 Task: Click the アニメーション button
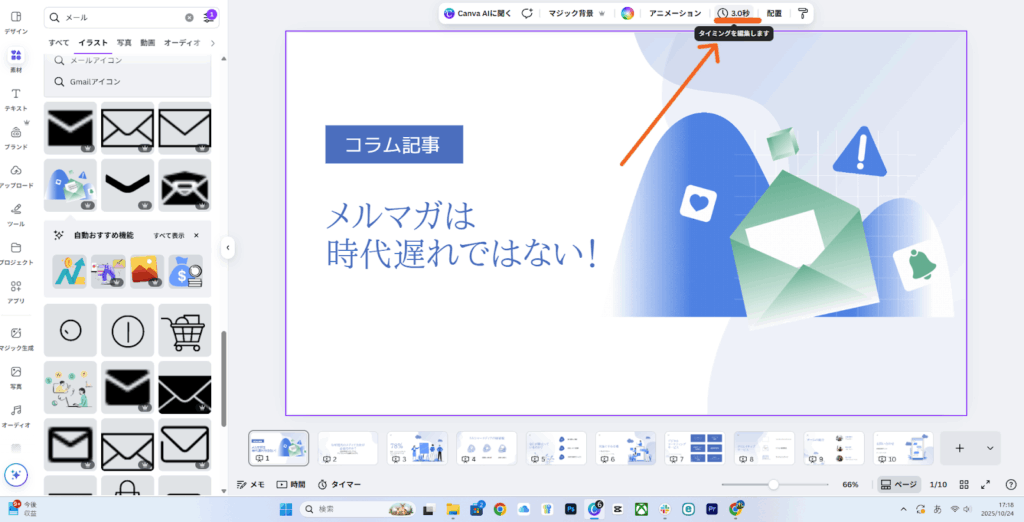(x=675, y=13)
